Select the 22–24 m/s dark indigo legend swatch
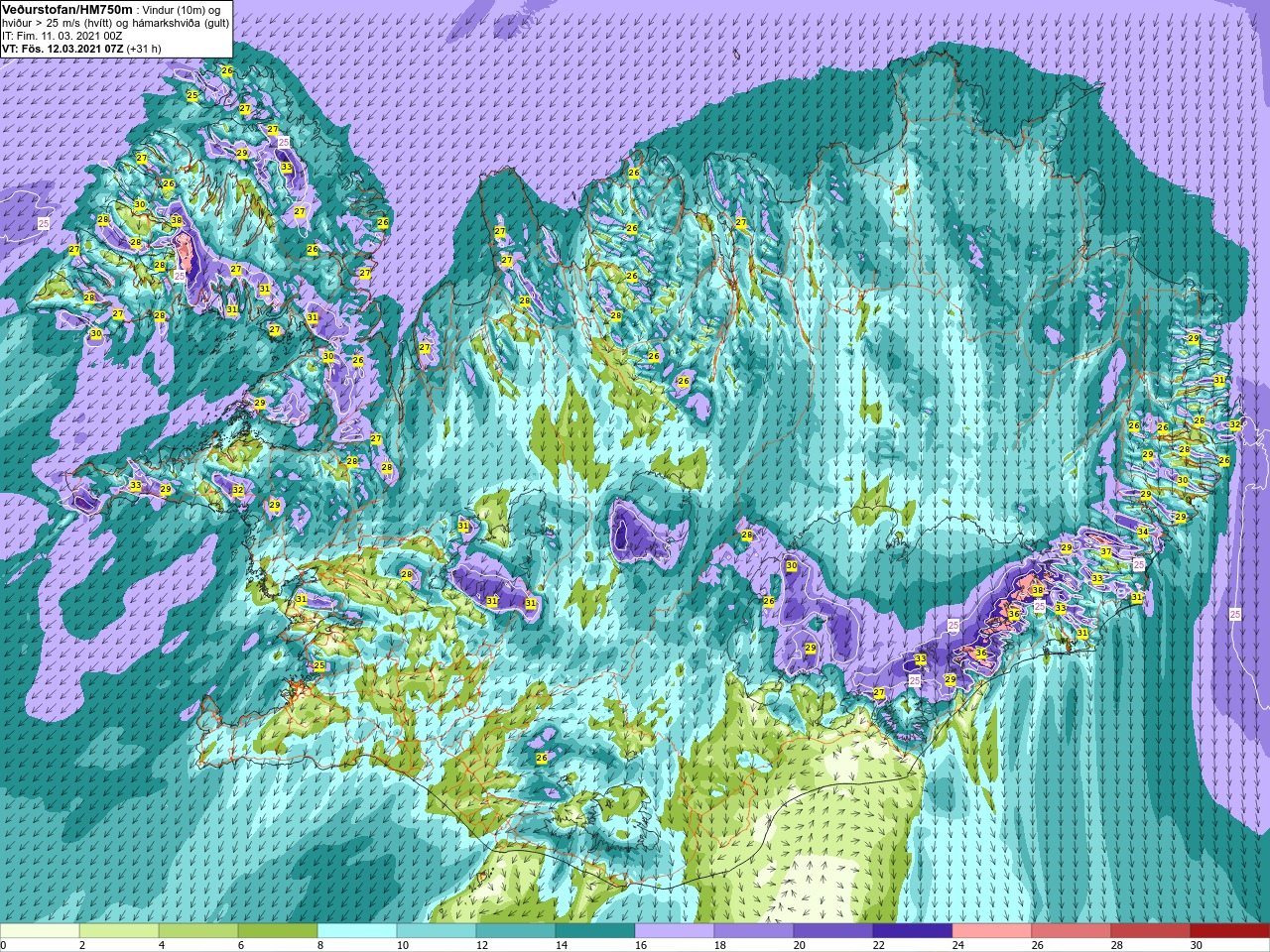1270x952 pixels. (x=913, y=931)
